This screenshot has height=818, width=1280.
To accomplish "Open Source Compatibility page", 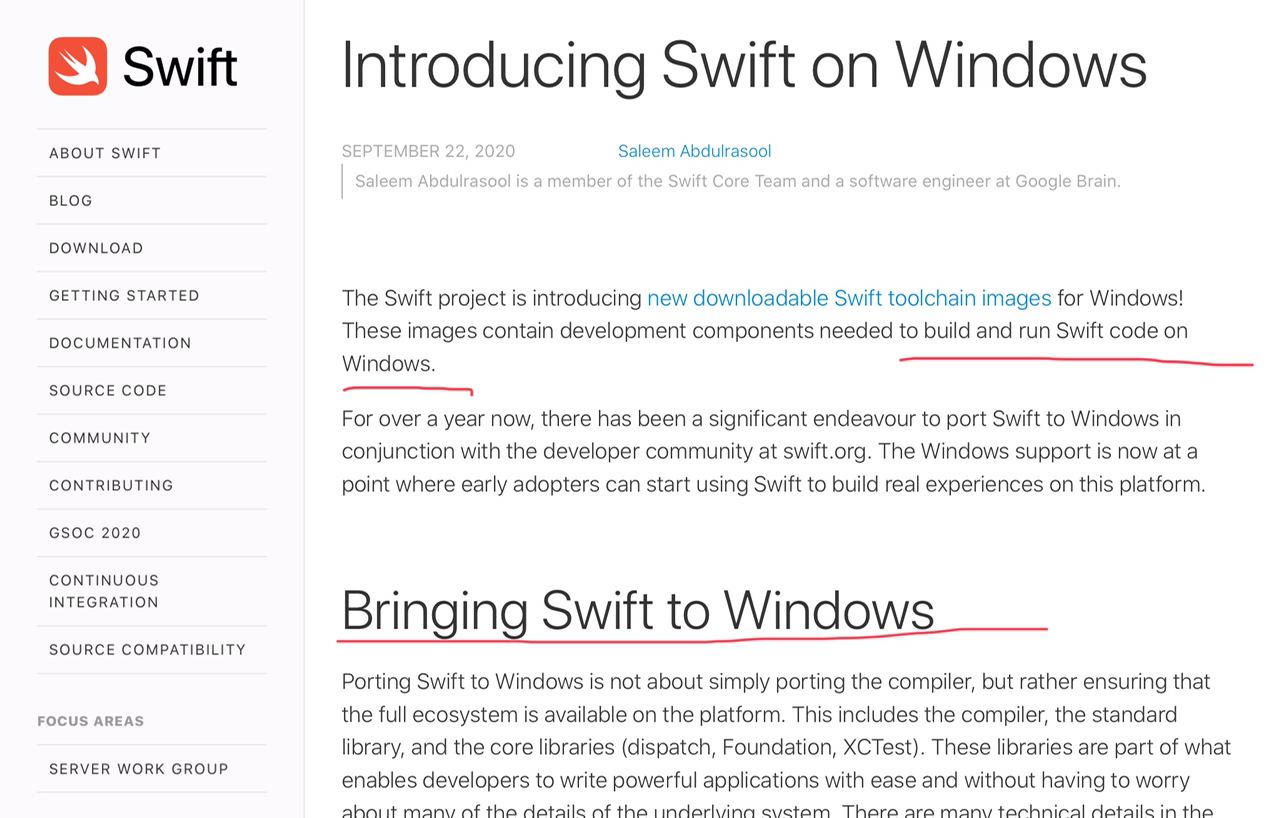I will click(x=147, y=650).
